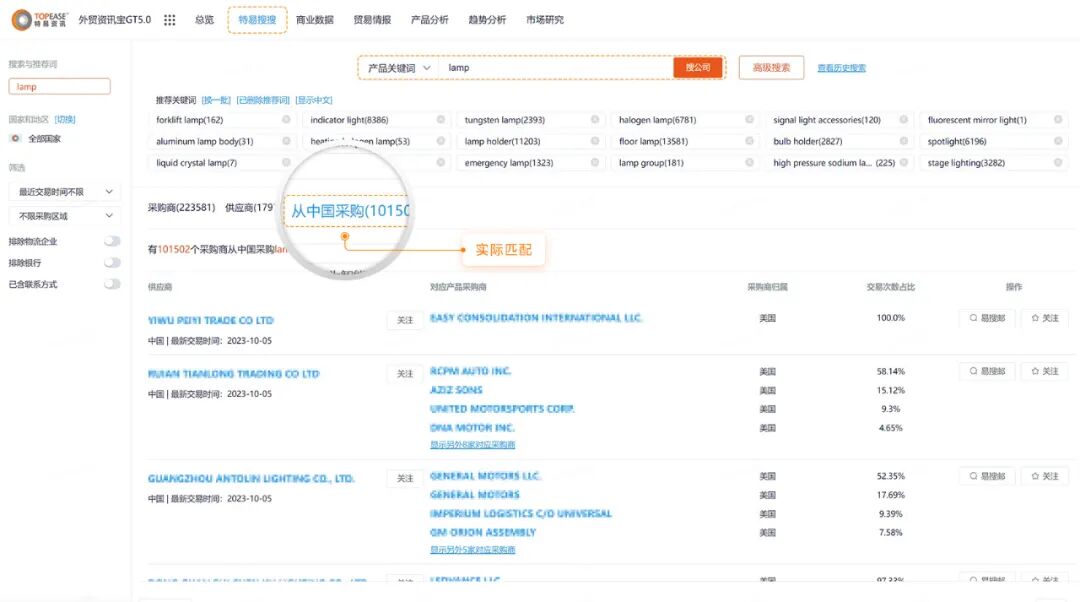Go to the 总览 tab
Screen dimensions: 1080x602
tap(204, 20)
